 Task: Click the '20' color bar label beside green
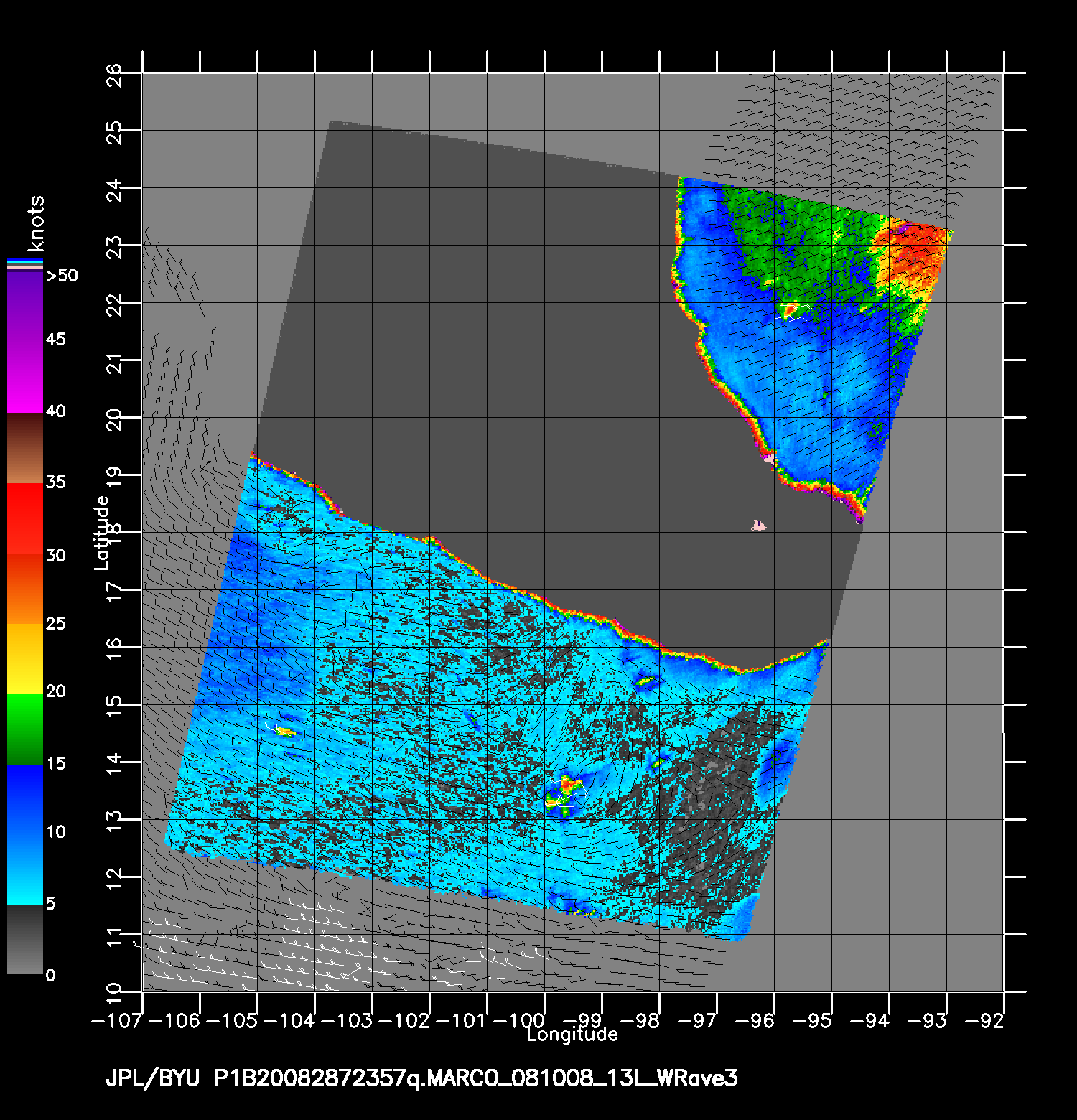pos(55,691)
